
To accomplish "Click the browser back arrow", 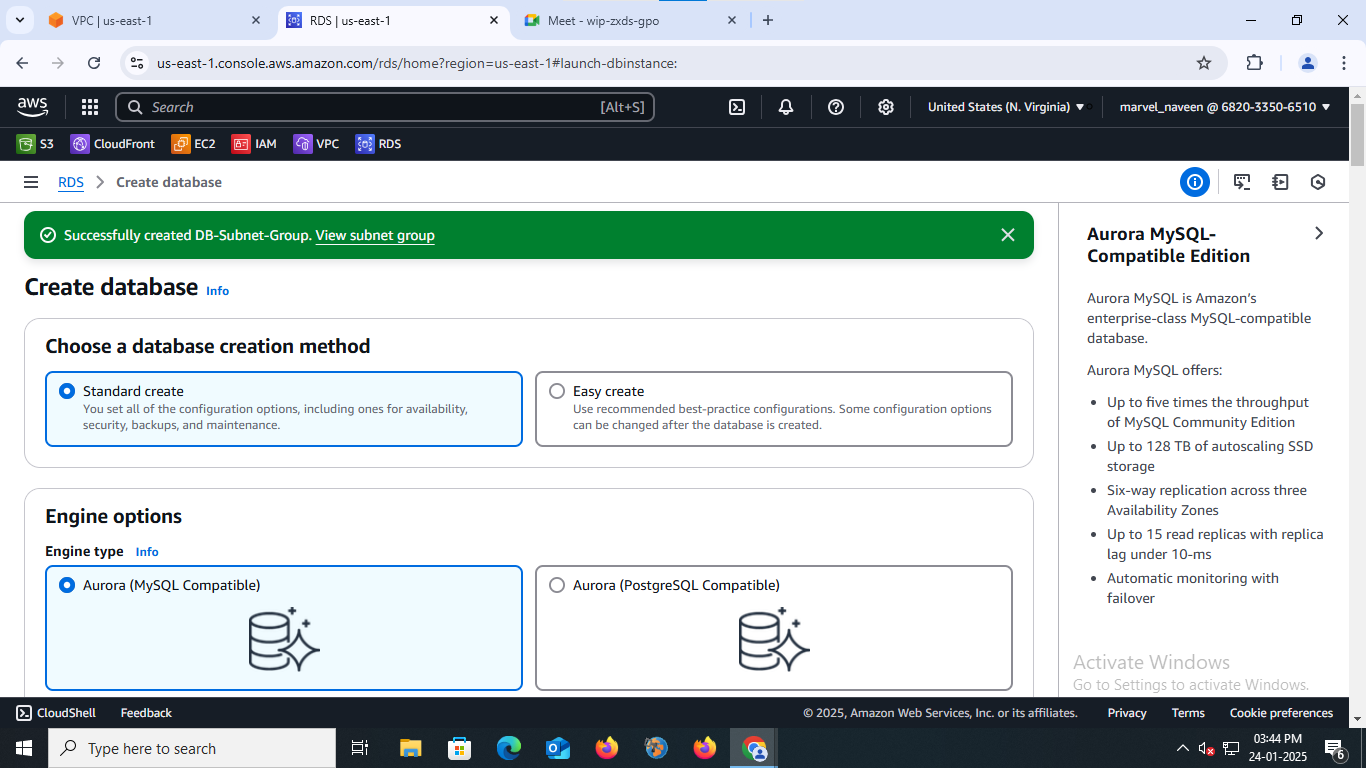I will point(23,63).
